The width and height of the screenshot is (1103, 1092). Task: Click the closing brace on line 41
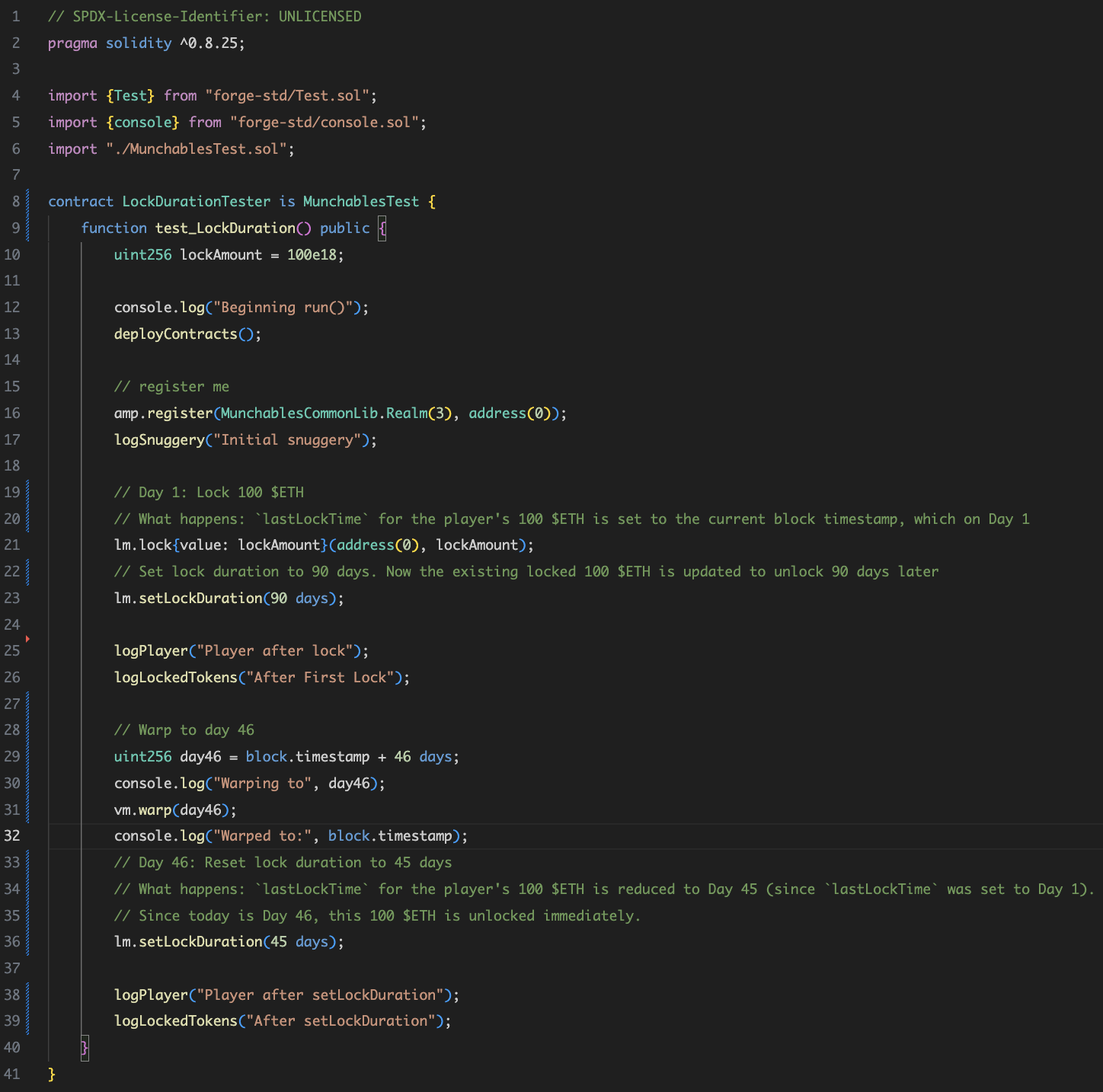[52, 1074]
